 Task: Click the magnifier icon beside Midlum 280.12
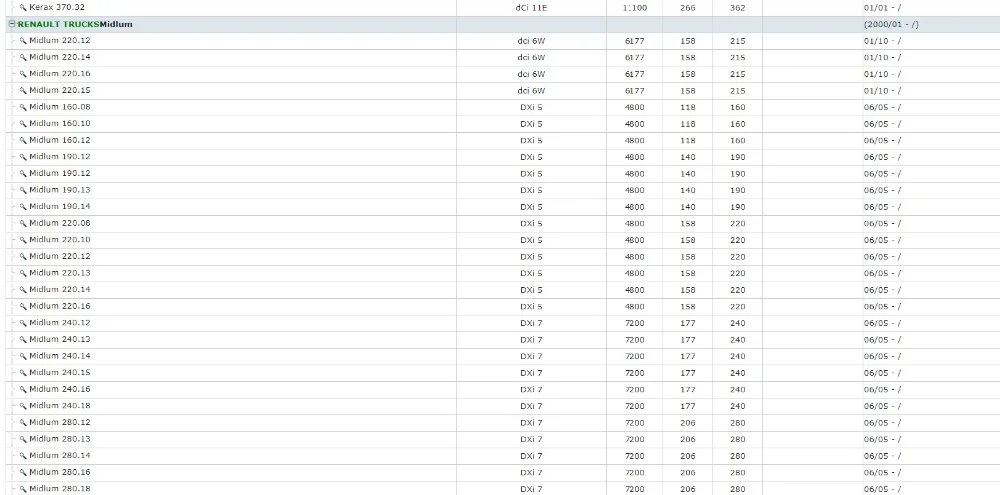pos(23,422)
